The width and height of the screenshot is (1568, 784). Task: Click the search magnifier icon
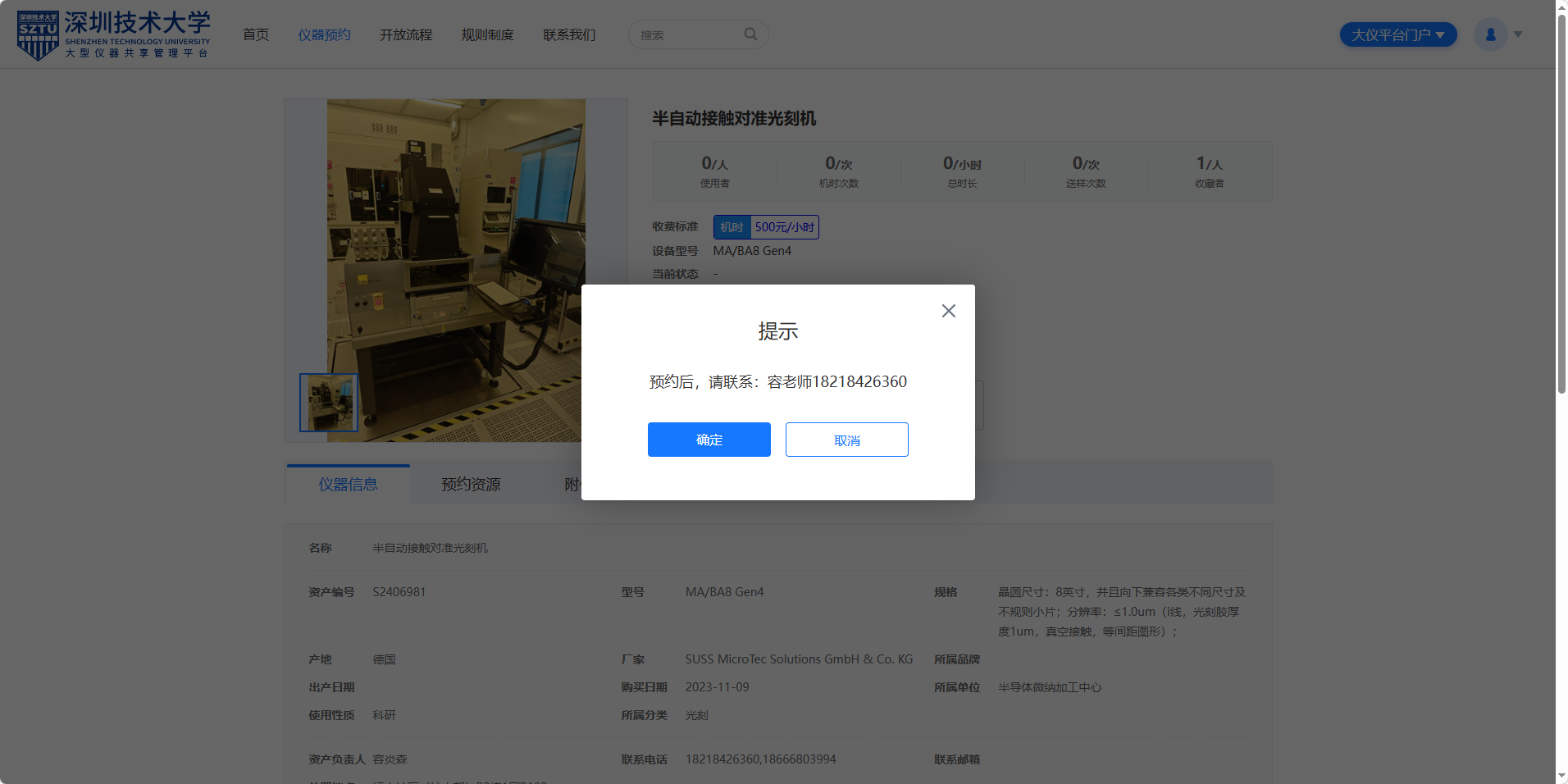click(750, 34)
